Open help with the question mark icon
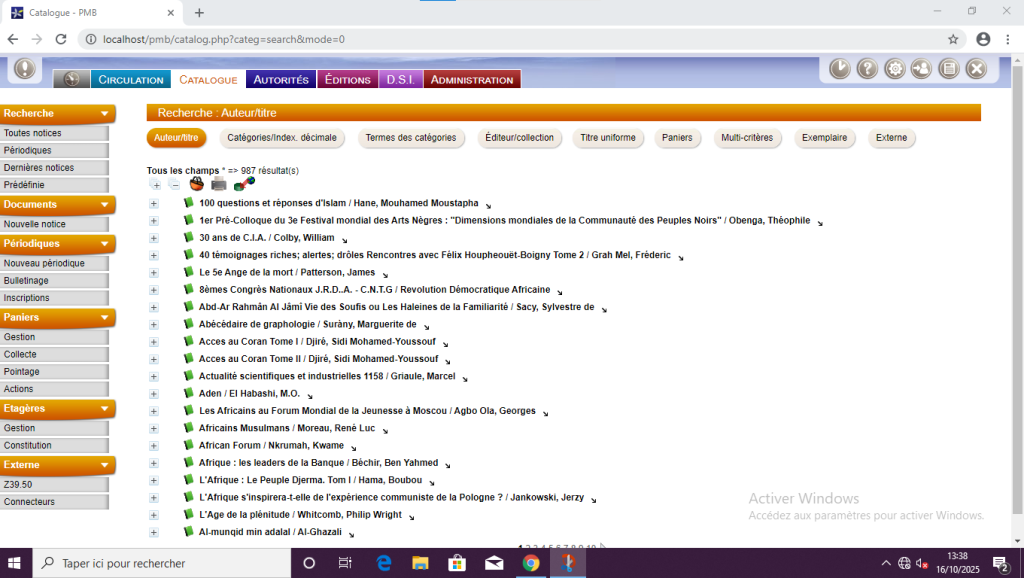The width and height of the screenshot is (1024, 578). (x=867, y=69)
